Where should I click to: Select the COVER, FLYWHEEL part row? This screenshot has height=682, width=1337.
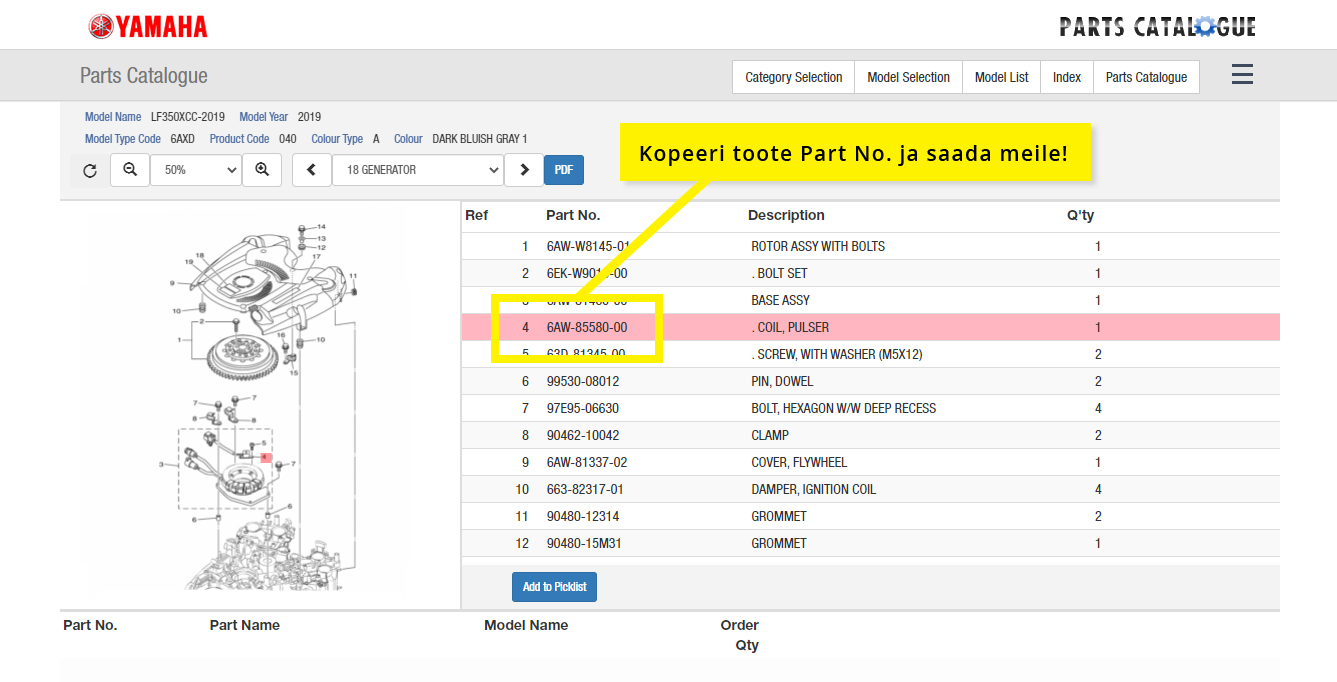(x=798, y=462)
